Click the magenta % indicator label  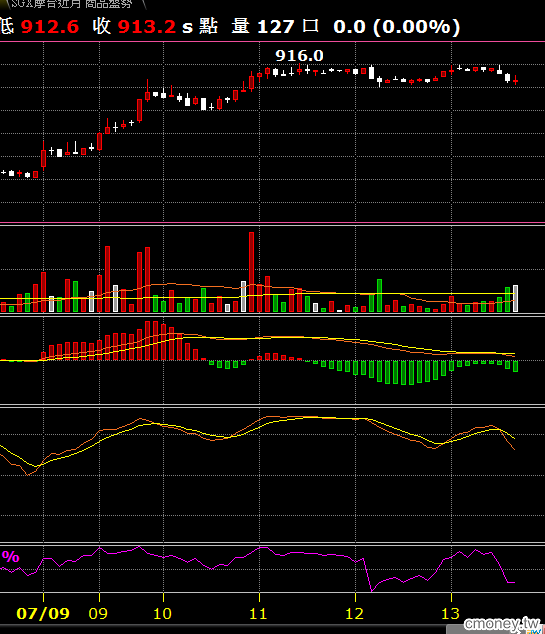coord(11,557)
